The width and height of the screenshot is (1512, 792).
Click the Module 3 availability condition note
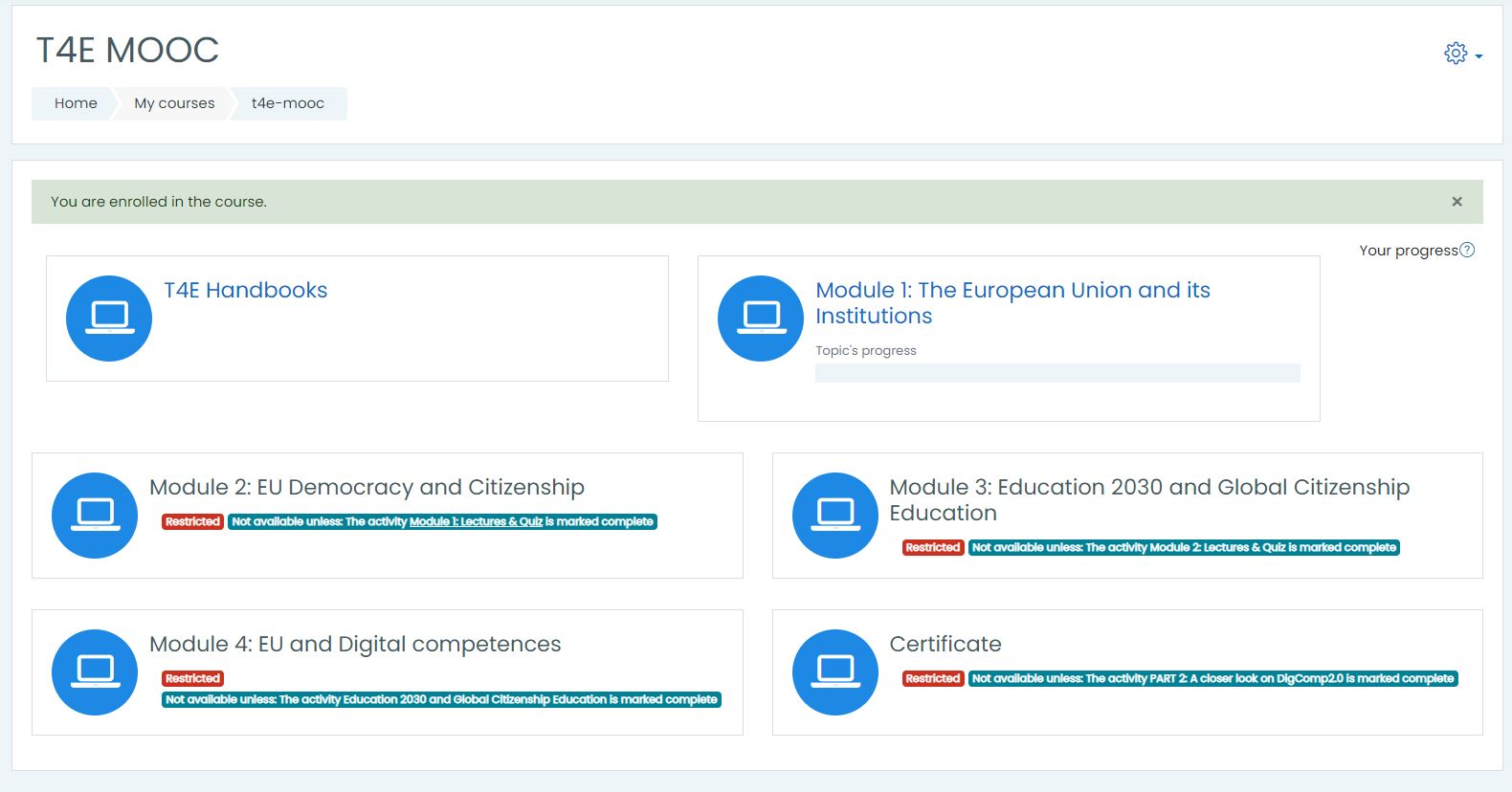(1184, 548)
